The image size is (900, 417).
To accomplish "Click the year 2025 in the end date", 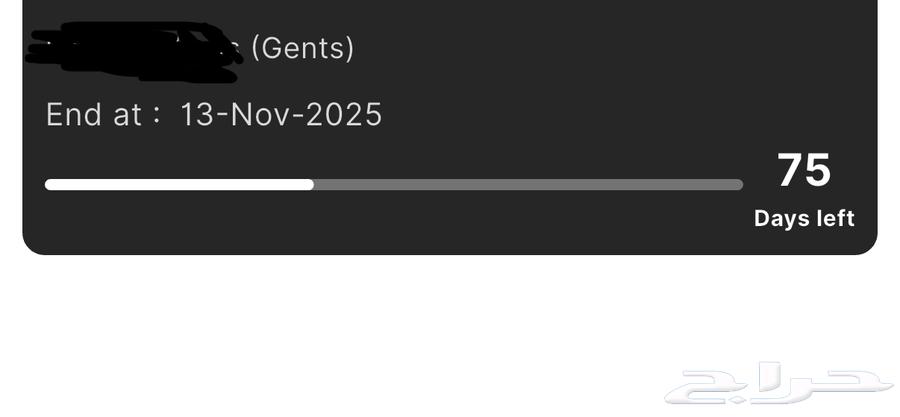I will [344, 114].
